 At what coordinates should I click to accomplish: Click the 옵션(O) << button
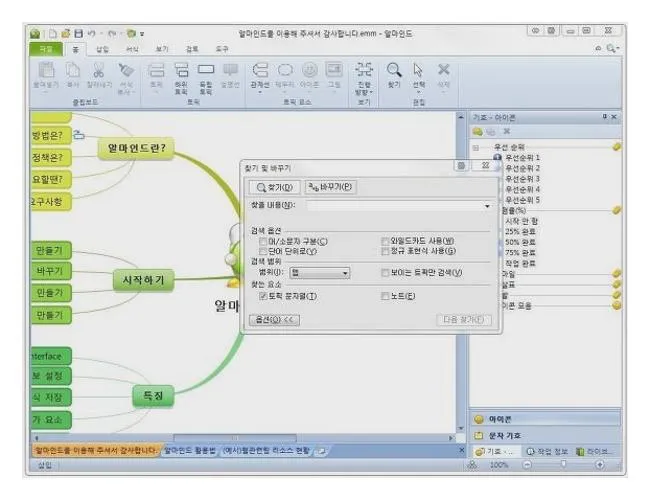(x=274, y=320)
